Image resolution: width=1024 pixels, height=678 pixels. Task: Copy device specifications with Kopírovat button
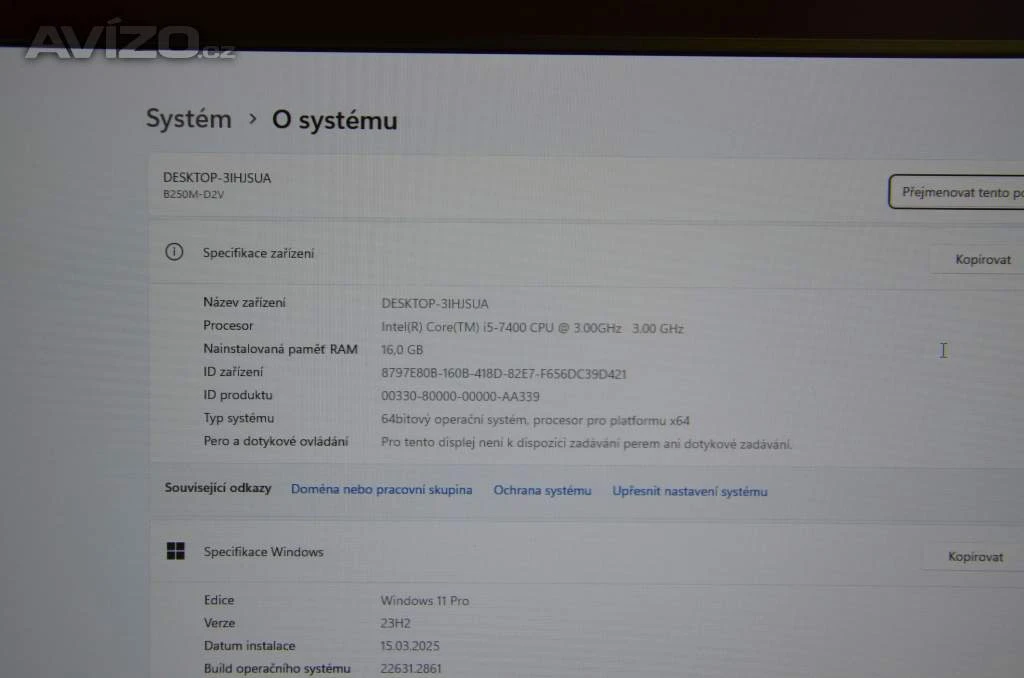(982, 259)
